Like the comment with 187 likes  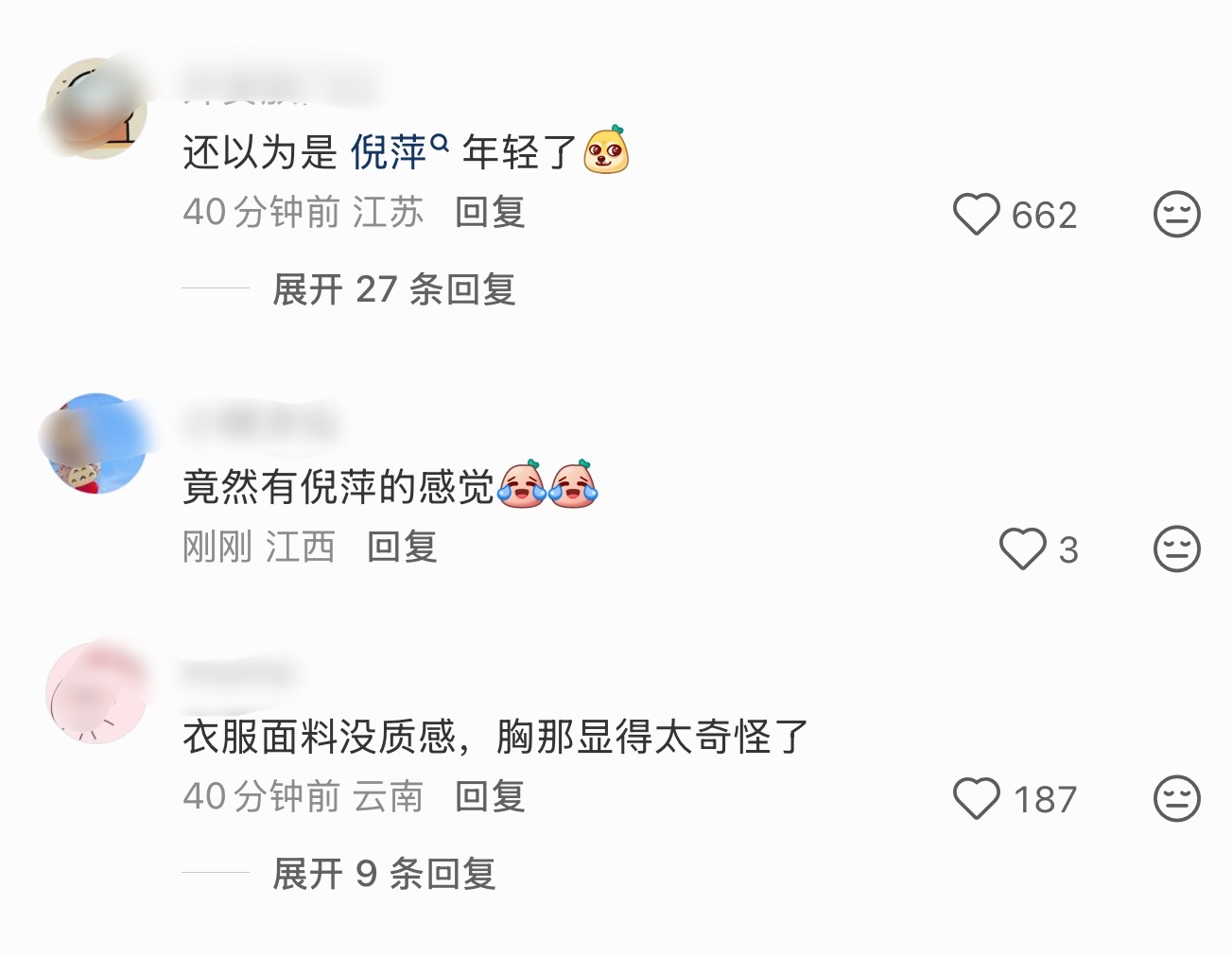pyautogui.click(x=976, y=798)
